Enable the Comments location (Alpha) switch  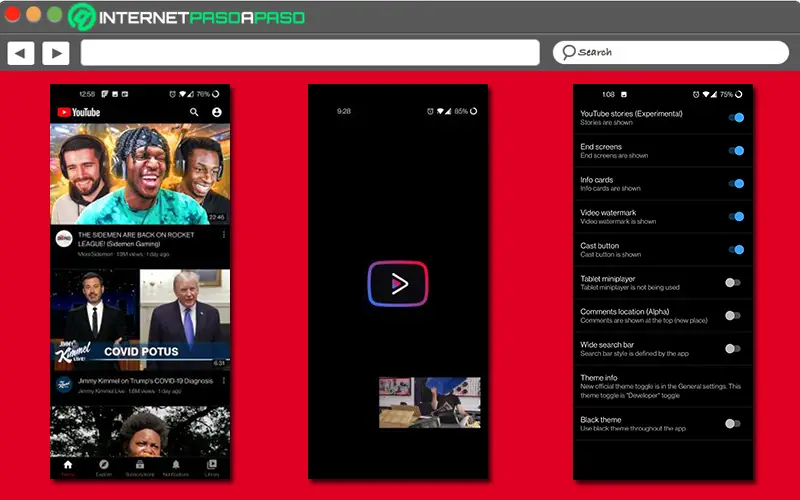(x=733, y=316)
